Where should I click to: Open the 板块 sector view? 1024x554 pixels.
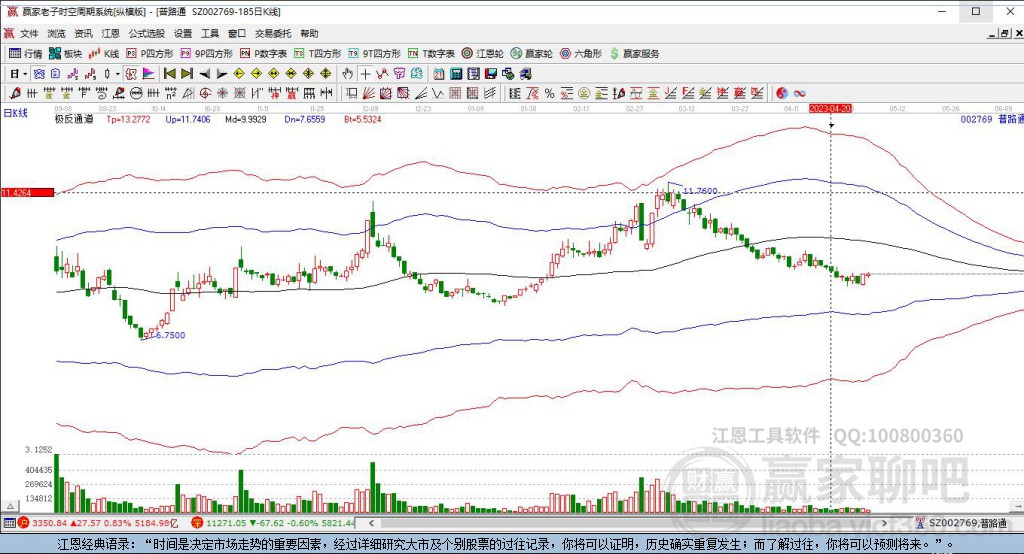(65, 54)
